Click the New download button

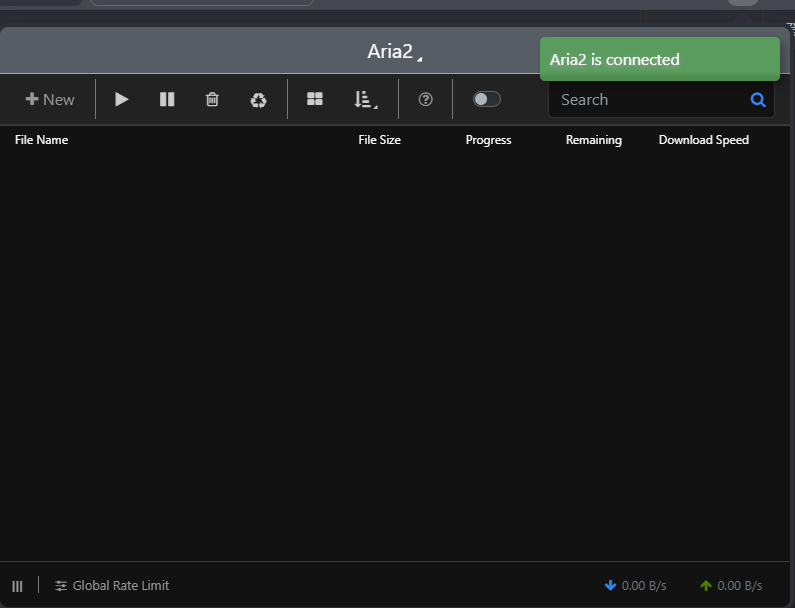[50, 99]
